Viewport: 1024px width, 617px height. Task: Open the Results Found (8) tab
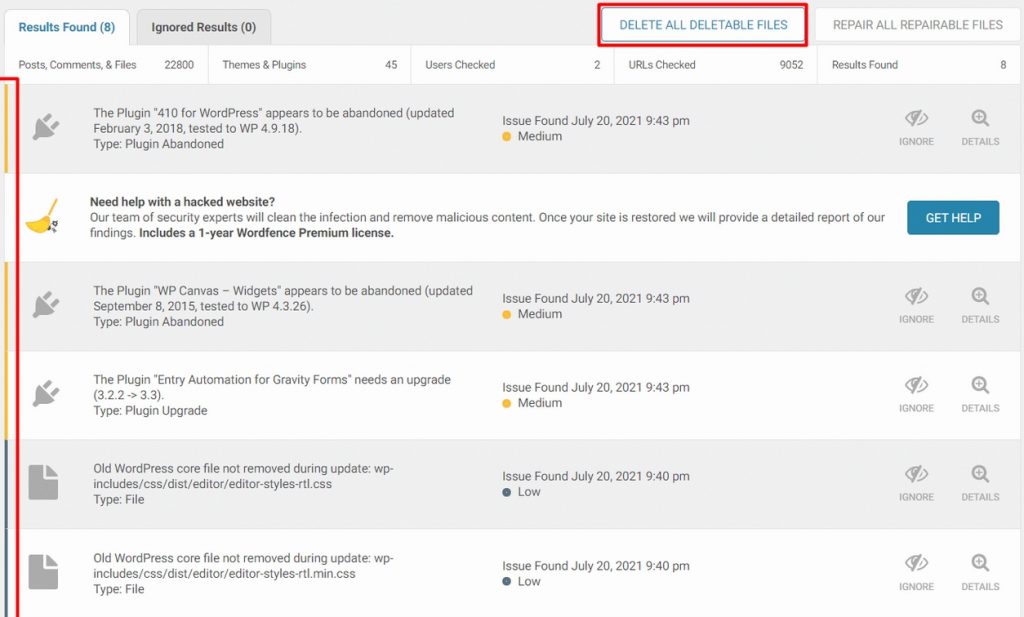coord(67,27)
